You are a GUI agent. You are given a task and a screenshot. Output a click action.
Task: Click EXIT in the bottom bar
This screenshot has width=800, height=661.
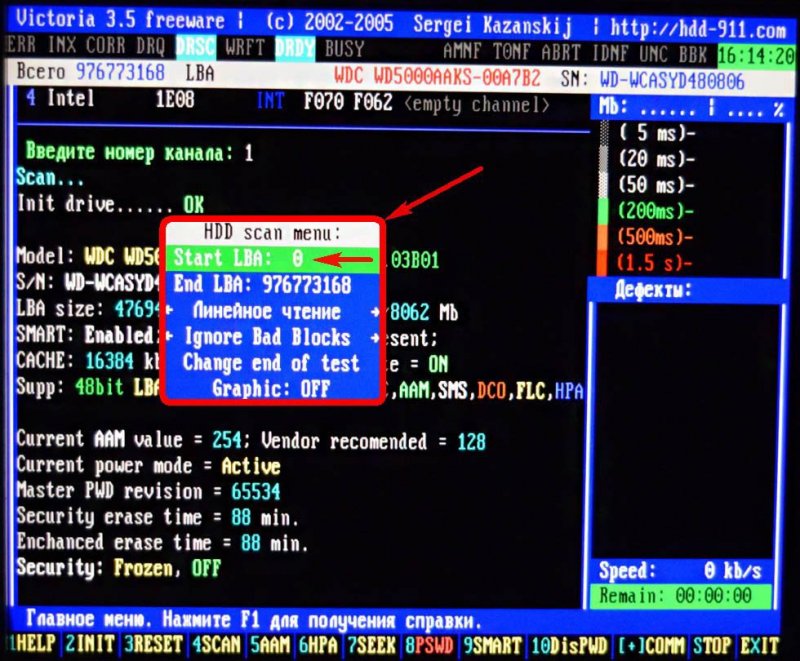pos(760,646)
